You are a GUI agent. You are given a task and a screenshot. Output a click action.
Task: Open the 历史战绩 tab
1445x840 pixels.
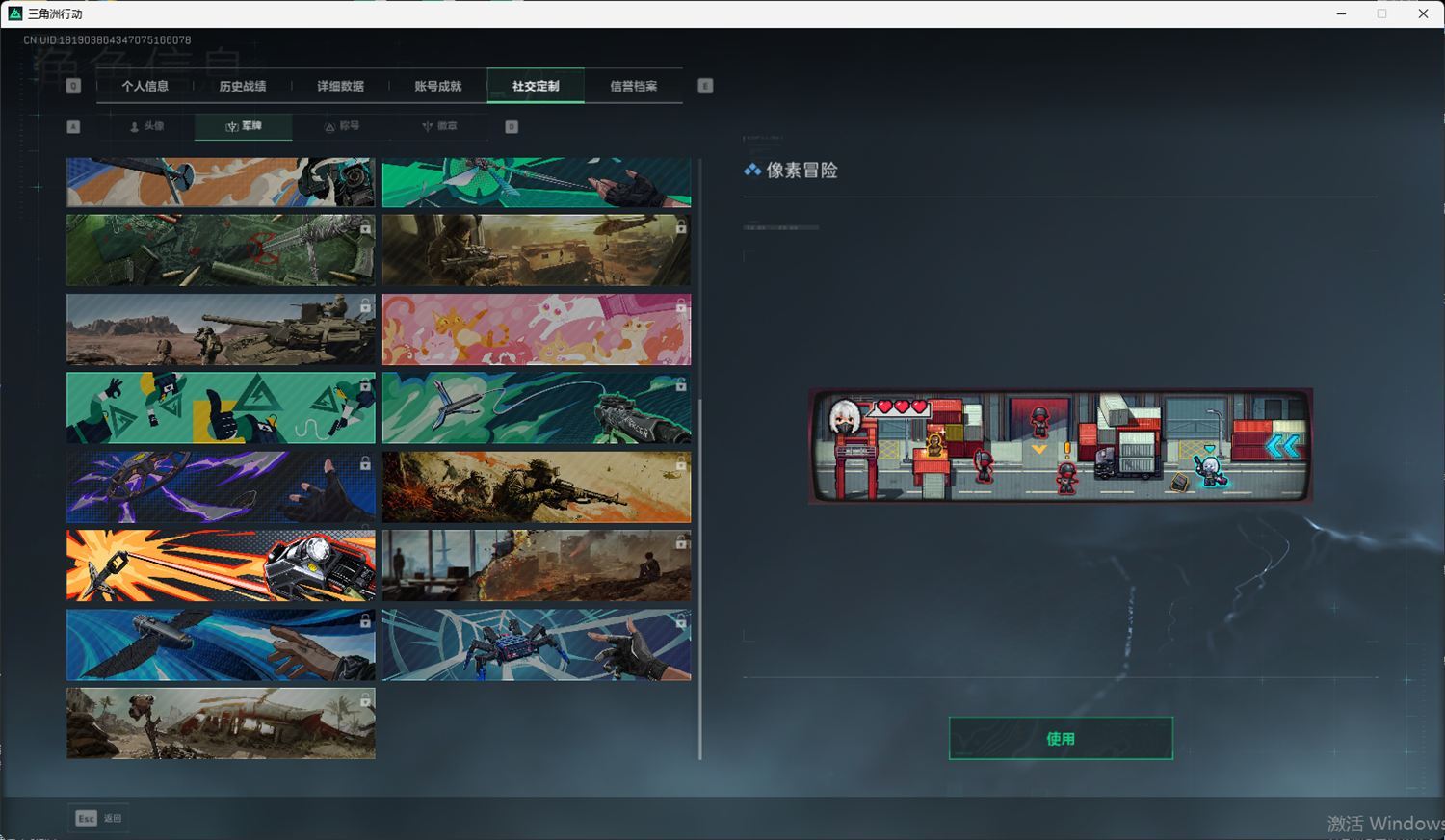(244, 86)
